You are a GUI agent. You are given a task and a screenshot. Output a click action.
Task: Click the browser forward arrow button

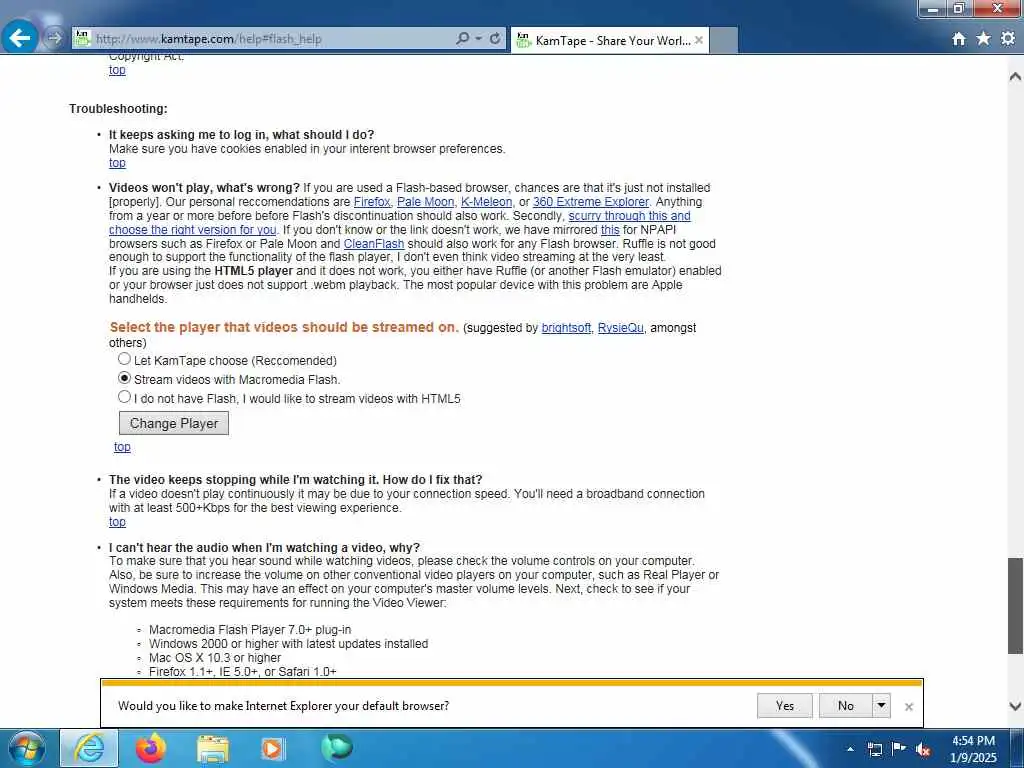[x=55, y=38]
